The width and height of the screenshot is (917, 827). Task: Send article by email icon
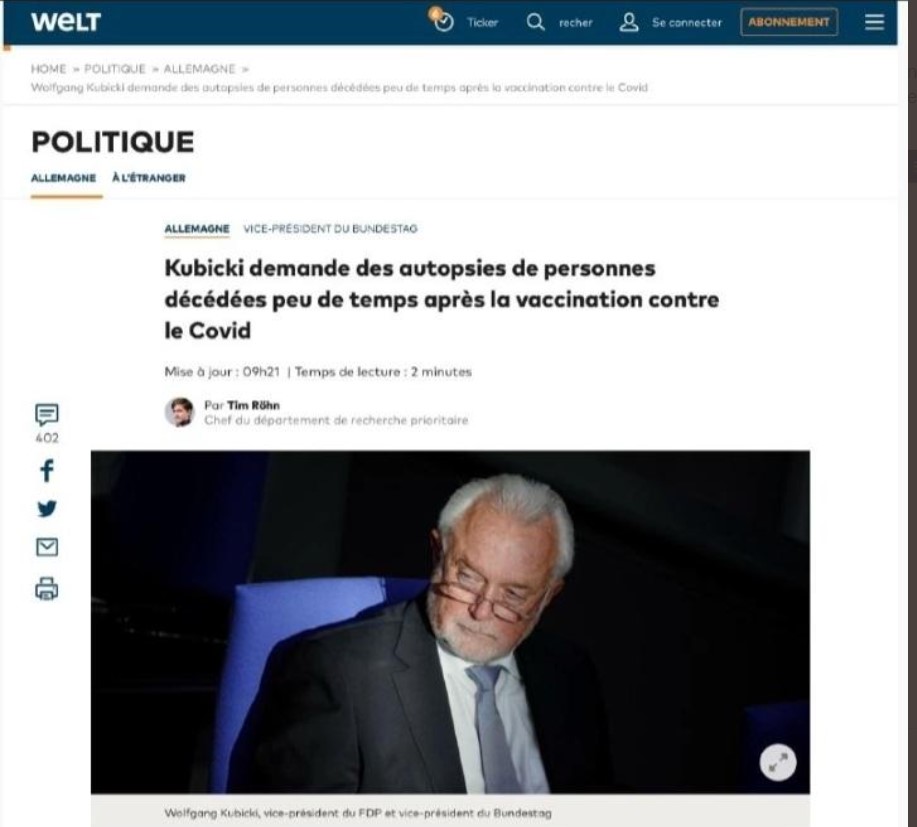pyautogui.click(x=47, y=547)
